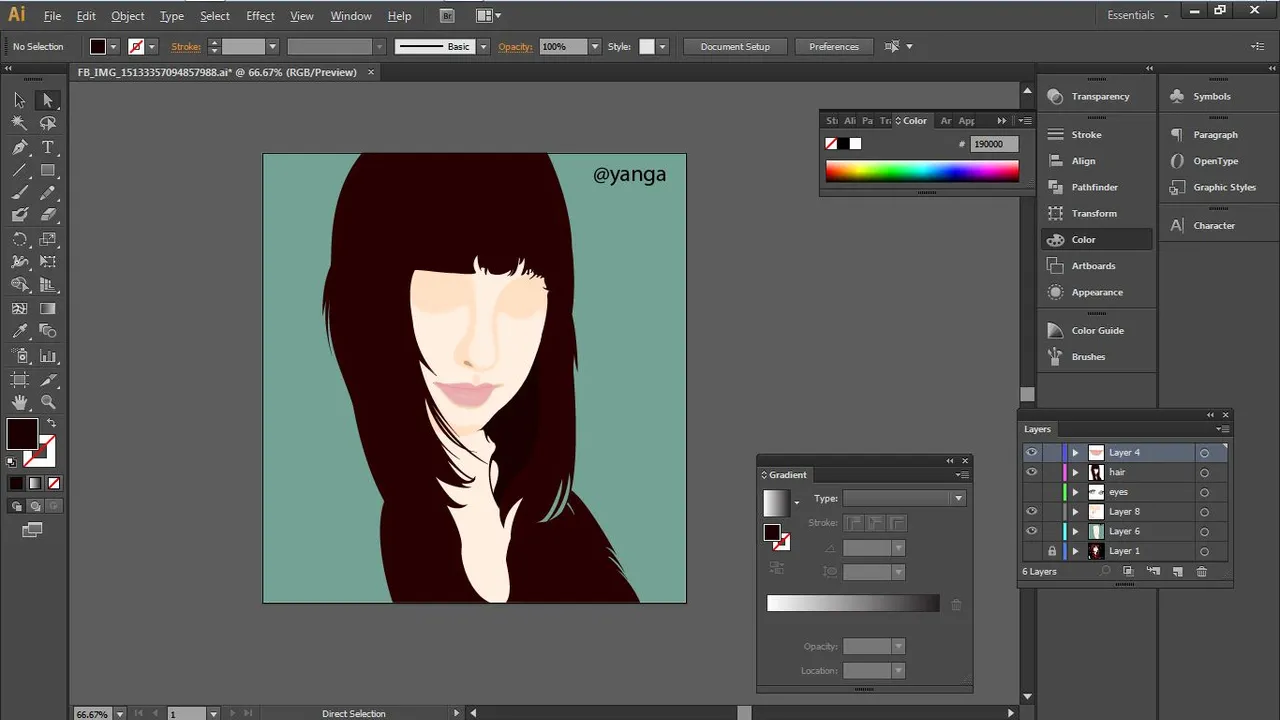Select the Scale tool
This screenshot has height=720, width=1280.
(x=47, y=239)
